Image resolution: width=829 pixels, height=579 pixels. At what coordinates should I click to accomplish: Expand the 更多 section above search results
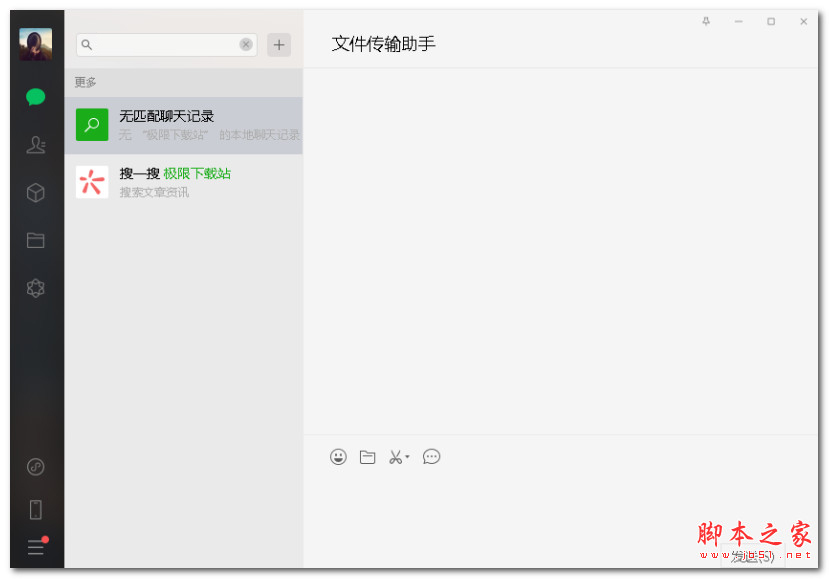tap(84, 82)
